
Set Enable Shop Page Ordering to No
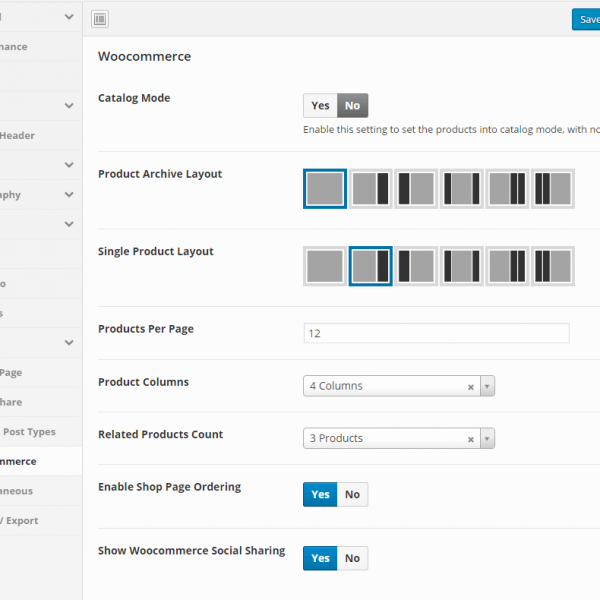[352, 494]
